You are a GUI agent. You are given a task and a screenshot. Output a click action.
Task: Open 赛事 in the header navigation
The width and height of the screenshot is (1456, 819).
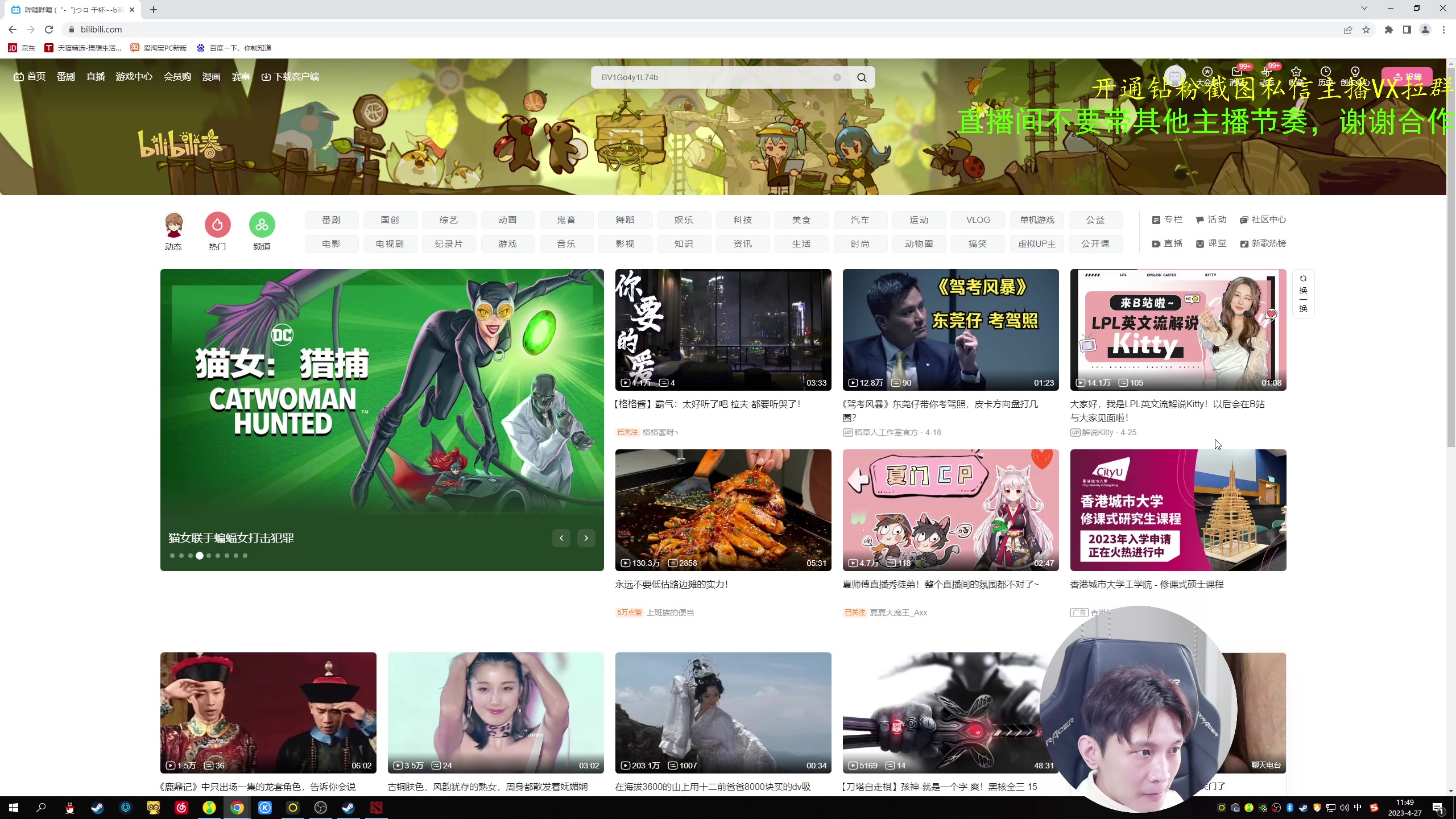[x=241, y=77]
